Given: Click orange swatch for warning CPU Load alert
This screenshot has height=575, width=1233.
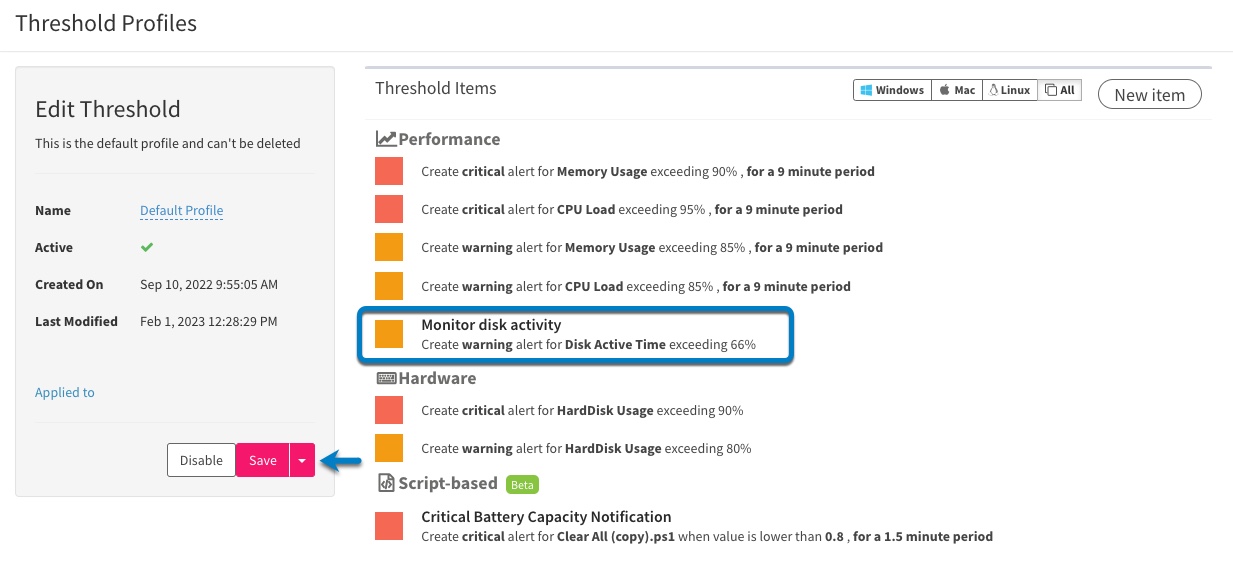Looking at the screenshot, I should [x=389, y=286].
